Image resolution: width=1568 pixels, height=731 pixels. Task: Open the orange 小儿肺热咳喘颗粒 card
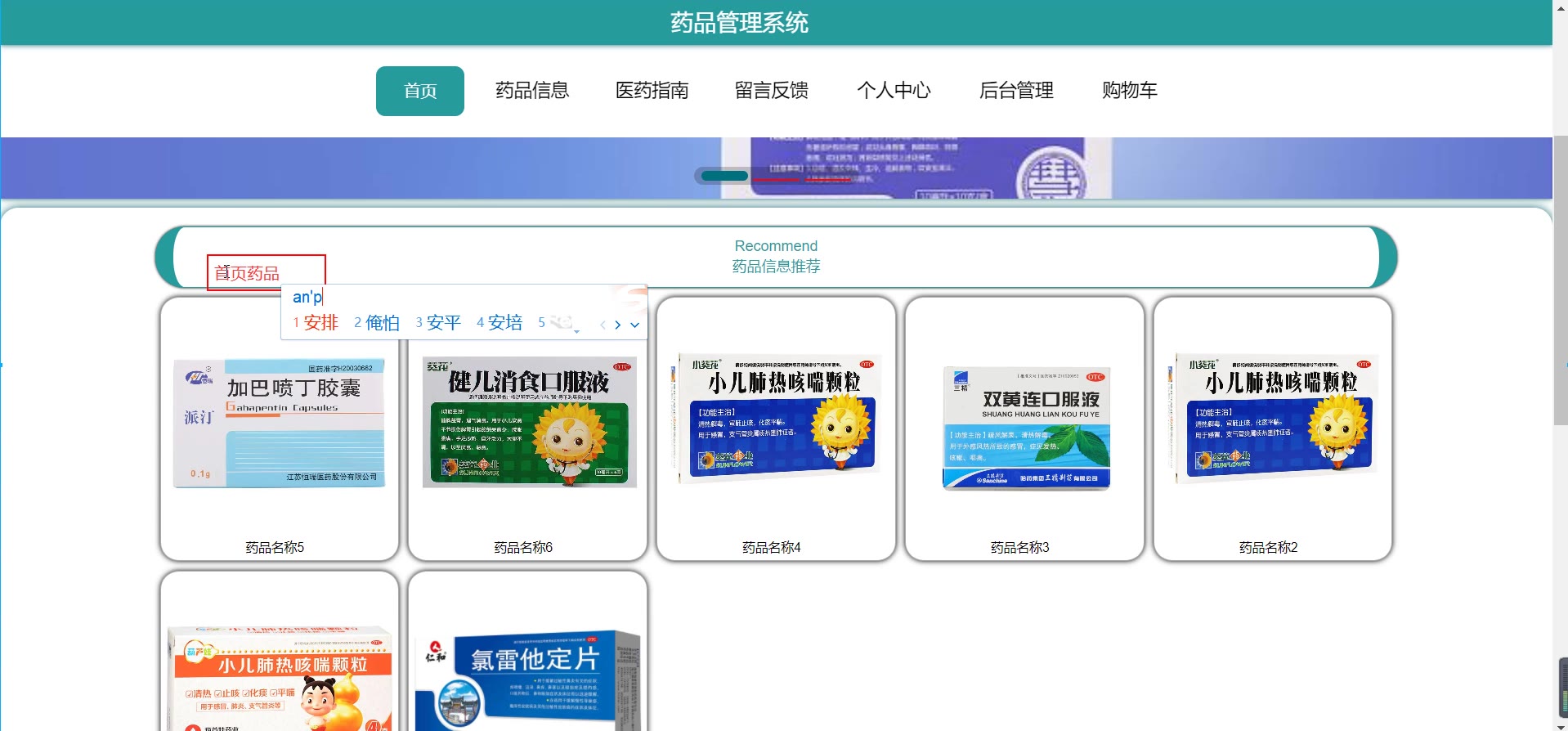click(280, 652)
